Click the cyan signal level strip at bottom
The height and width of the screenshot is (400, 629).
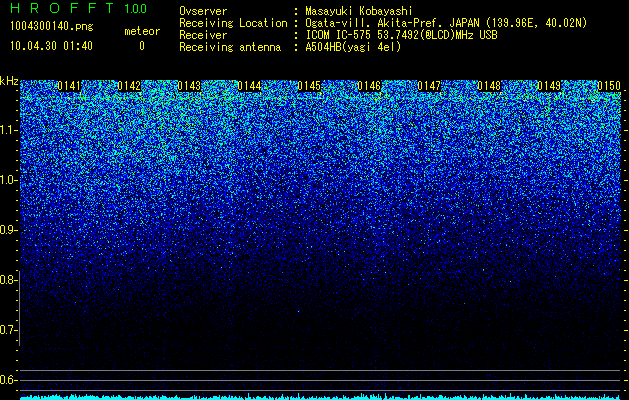(321, 397)
